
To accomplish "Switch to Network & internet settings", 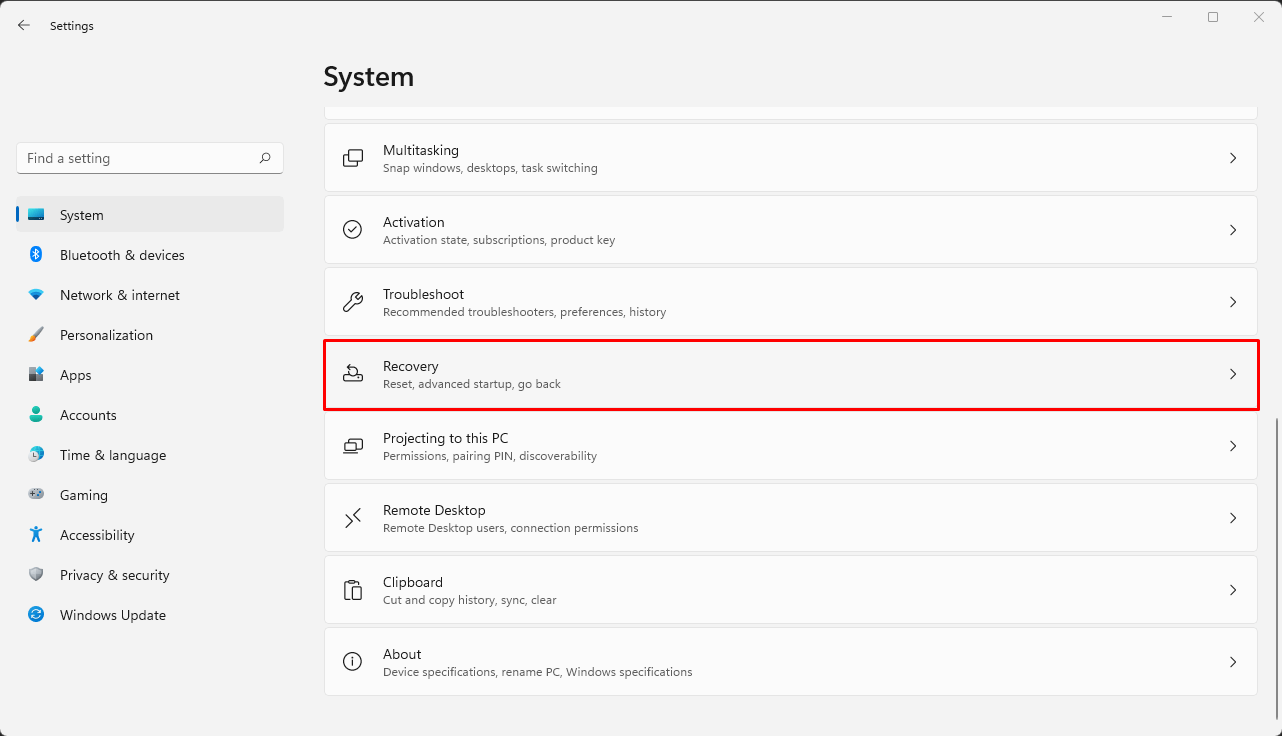I will click(x=119, y=295).
